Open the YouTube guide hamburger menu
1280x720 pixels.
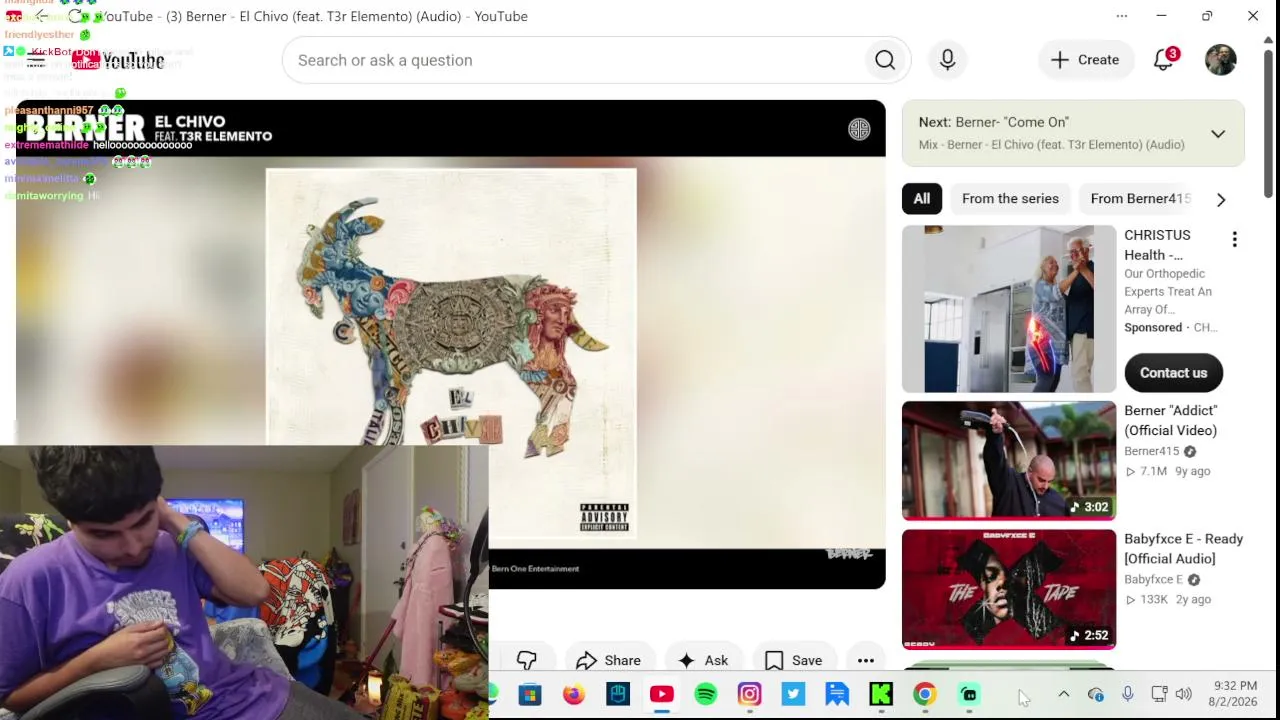point(36,61)
